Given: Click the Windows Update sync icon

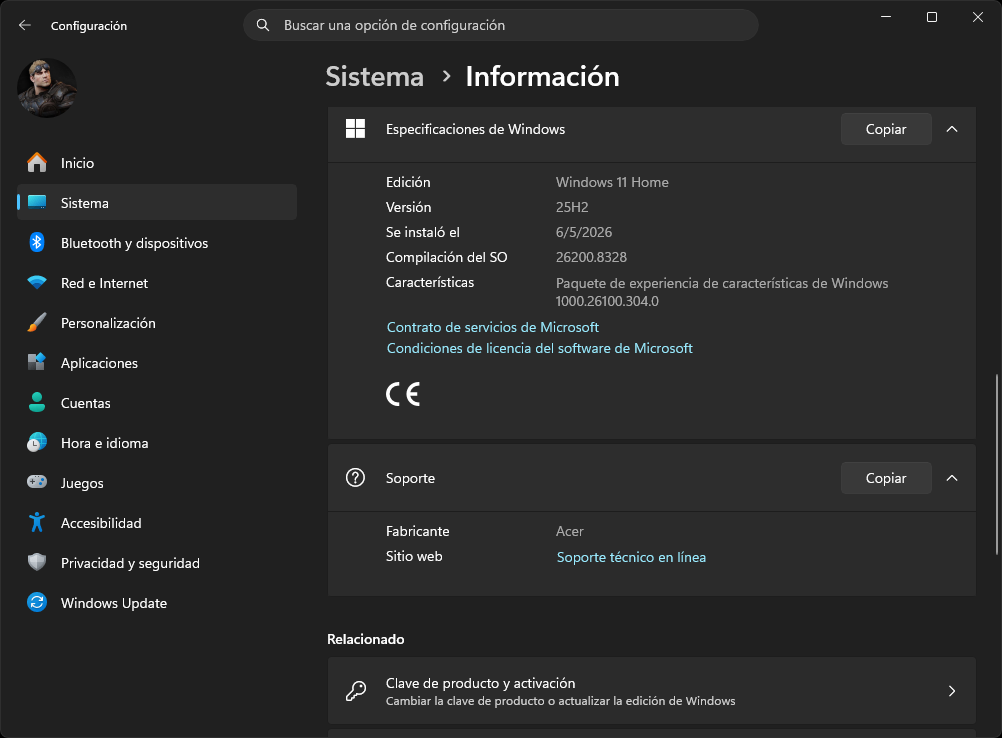Looking at the screenshot, I should (x=37, y=603).
